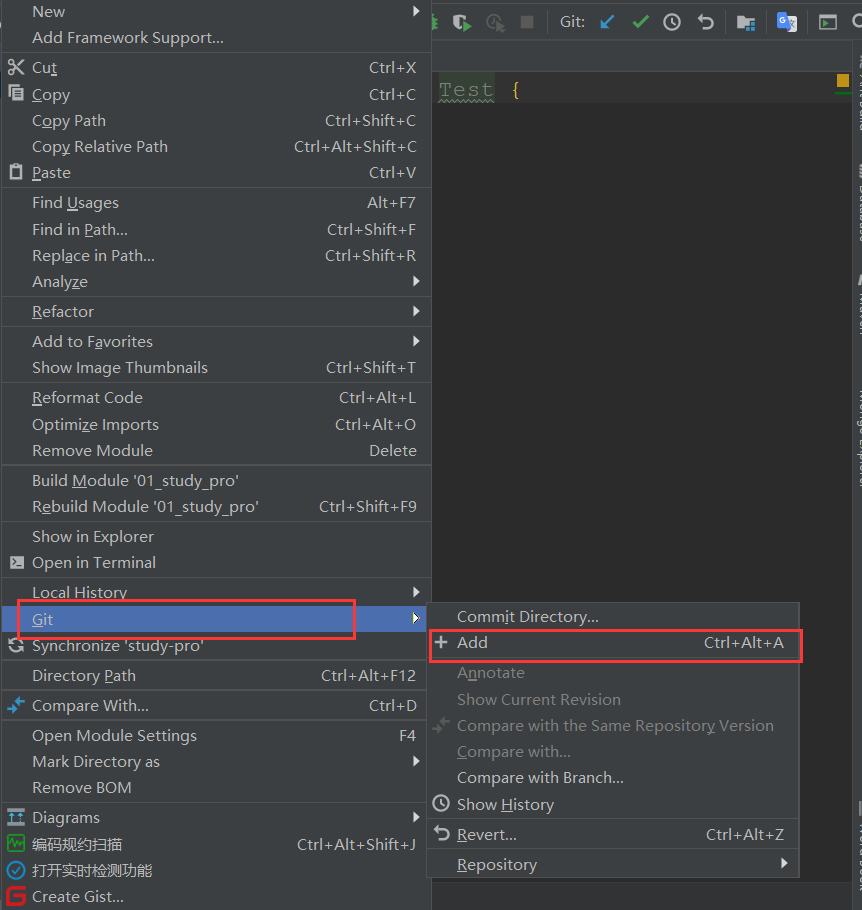Click Create Gist... entry
The image size is (862, 910).
pyautogui.click(x=217, y=897)
